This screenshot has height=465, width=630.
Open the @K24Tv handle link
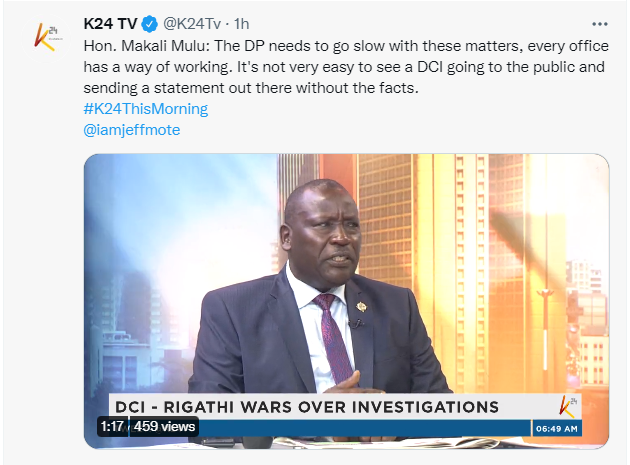192,24
